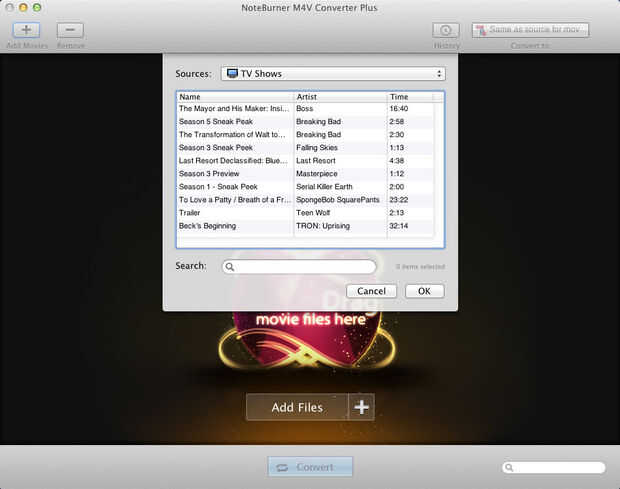
Task: Select the Season 5 Sneak Peak row
Action: (x=306, y=121)
